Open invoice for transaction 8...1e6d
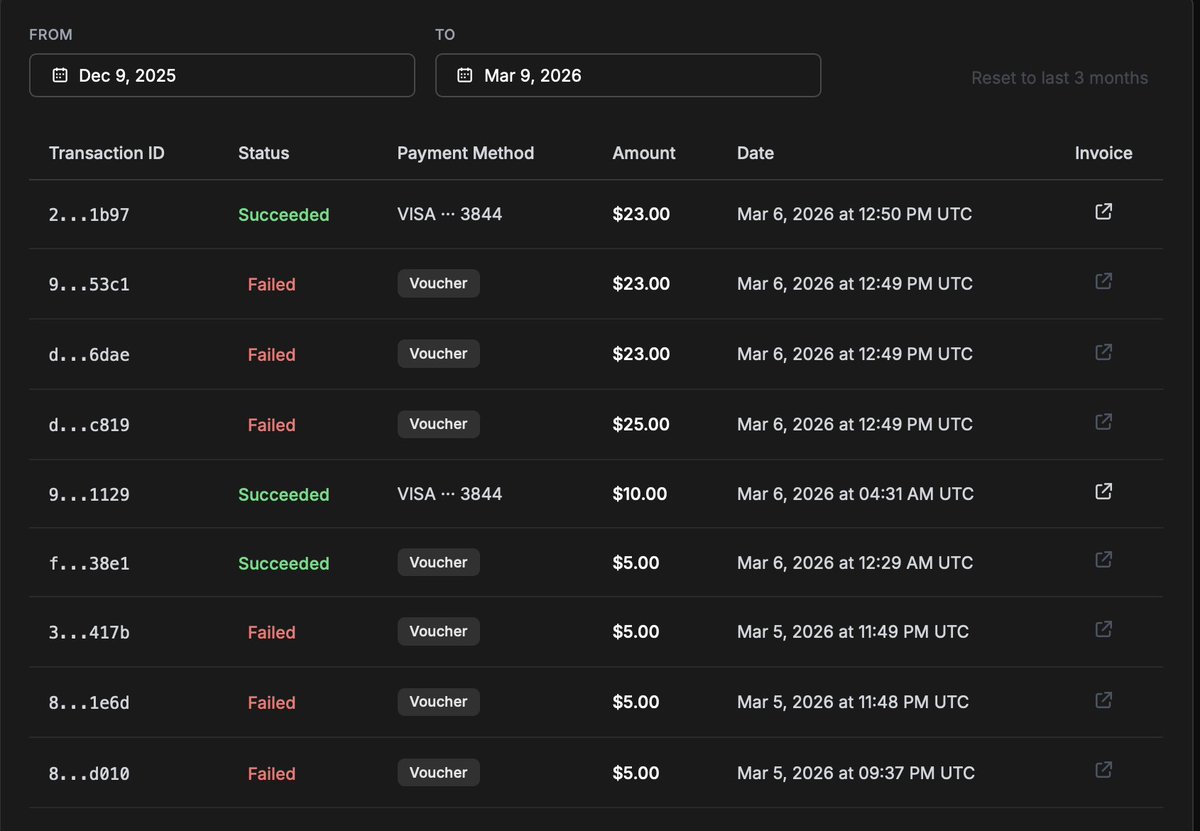Viewport: 1200px width, 831px height. point(1104,700)
